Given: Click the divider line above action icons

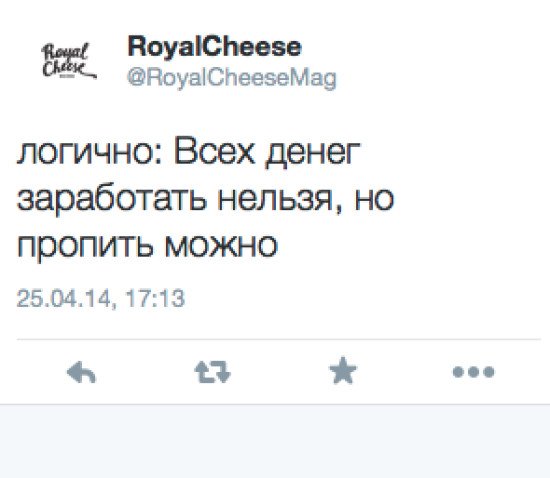Looking at the screenshot, I should point(279,339).
